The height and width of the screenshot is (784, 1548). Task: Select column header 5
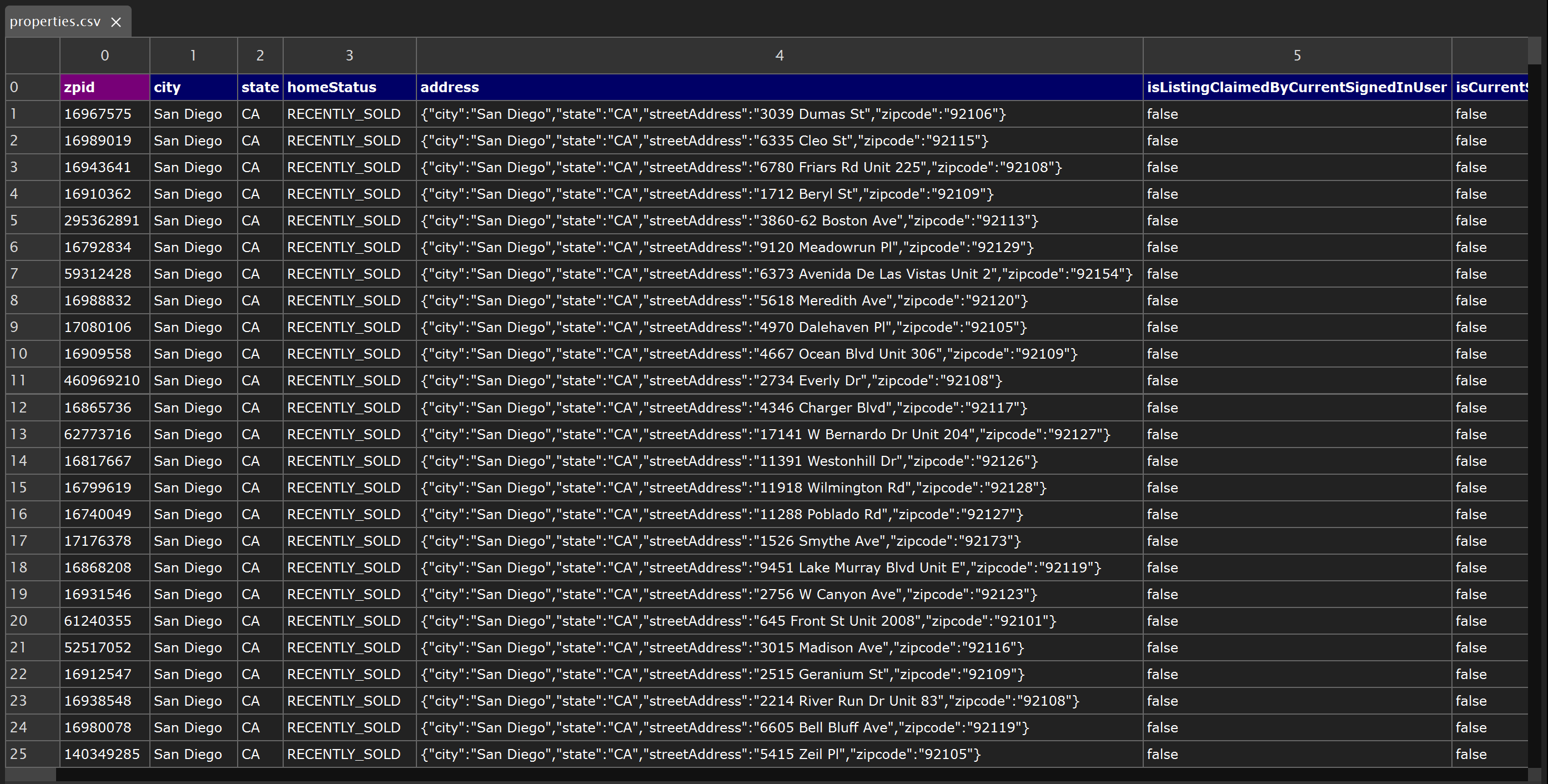coord(1297,56)
